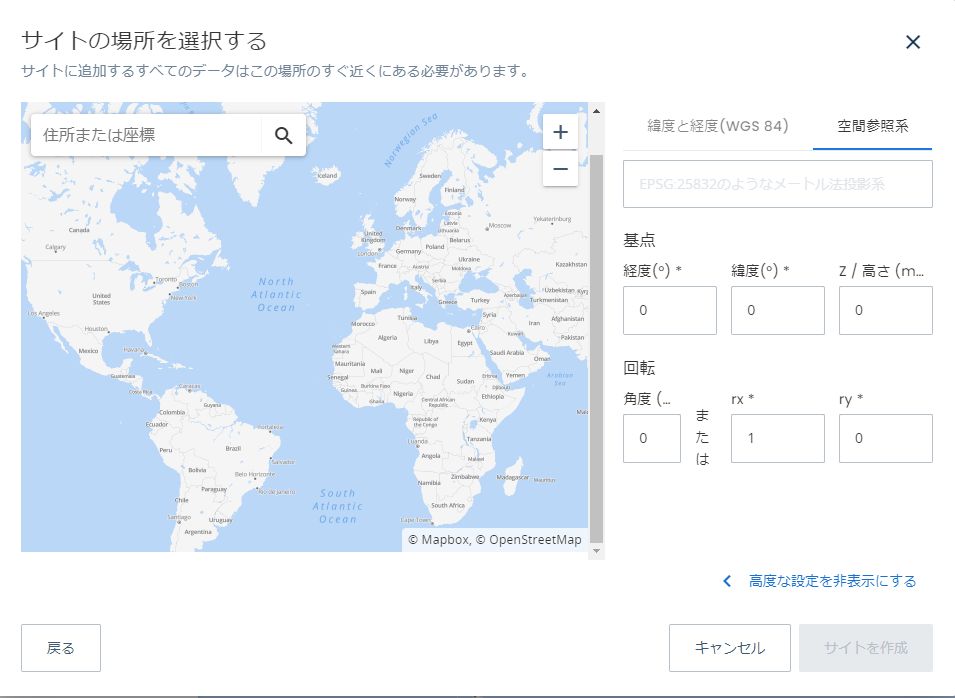This screenshot has height=698, width=955.
Task: Click the chevron beside 高度な設定を非表示にする
Action: coord(727,581)
